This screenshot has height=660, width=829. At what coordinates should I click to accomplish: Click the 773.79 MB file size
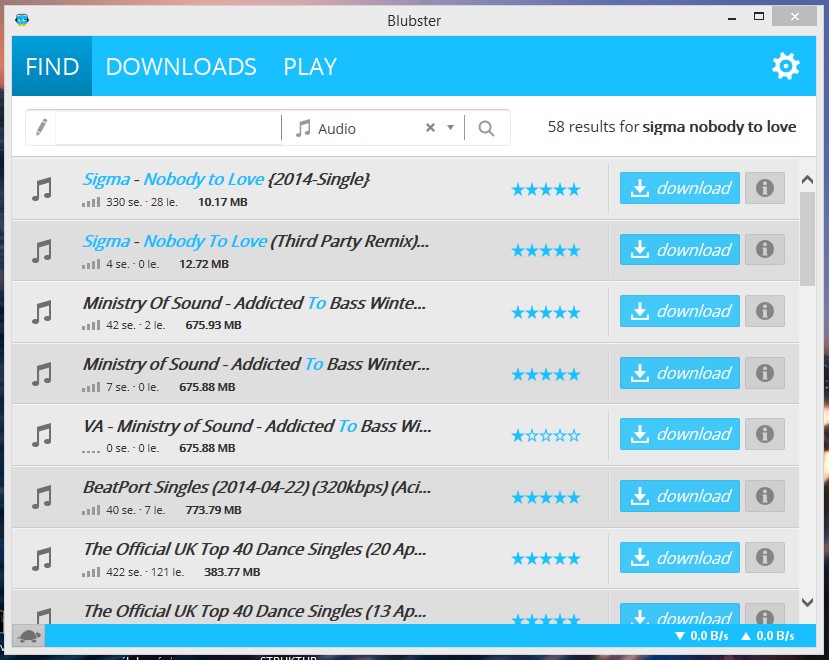[x=213, y=510]
